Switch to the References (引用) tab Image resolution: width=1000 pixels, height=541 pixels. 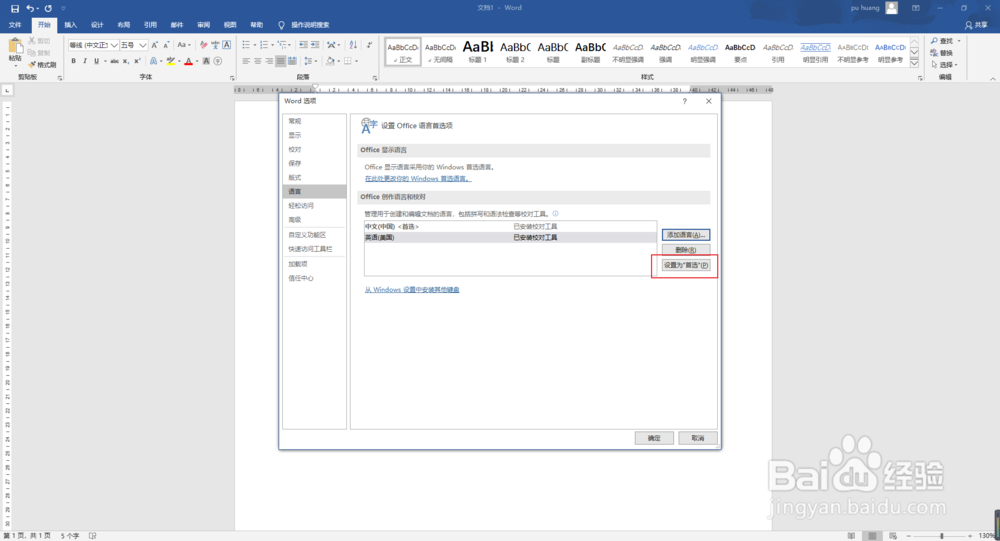coord(150,25)
